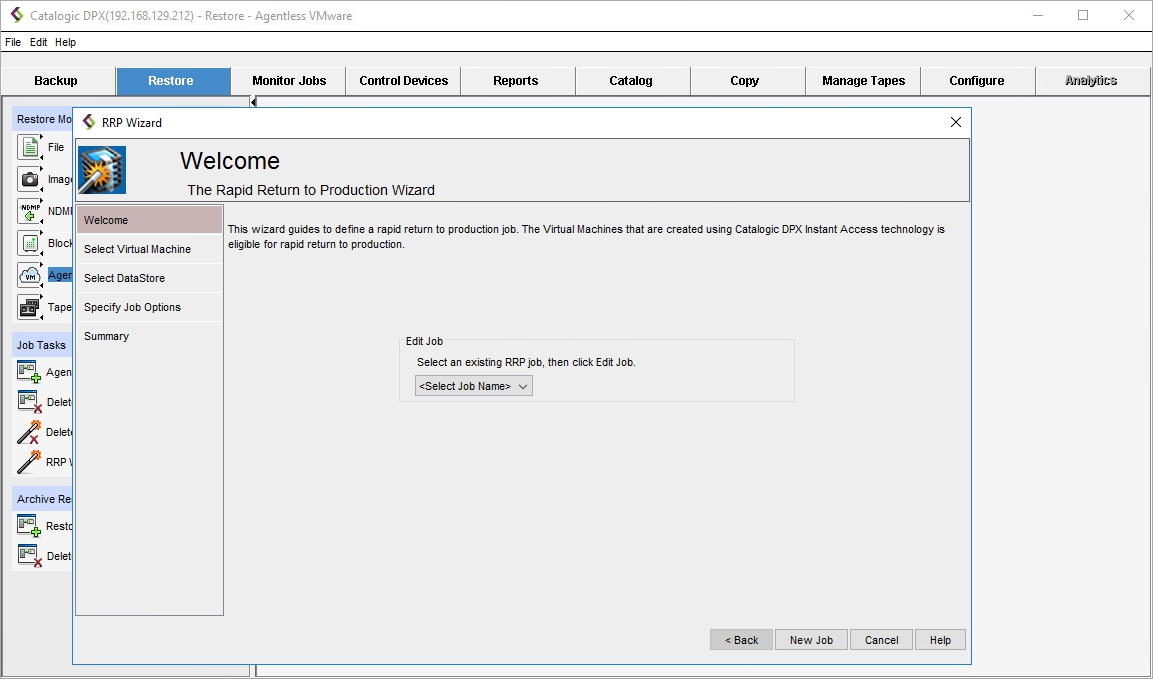This screenshot has width=1153, height=679.
Task: Click the Archive Restore job icon
Action: (x=29, y=526)
